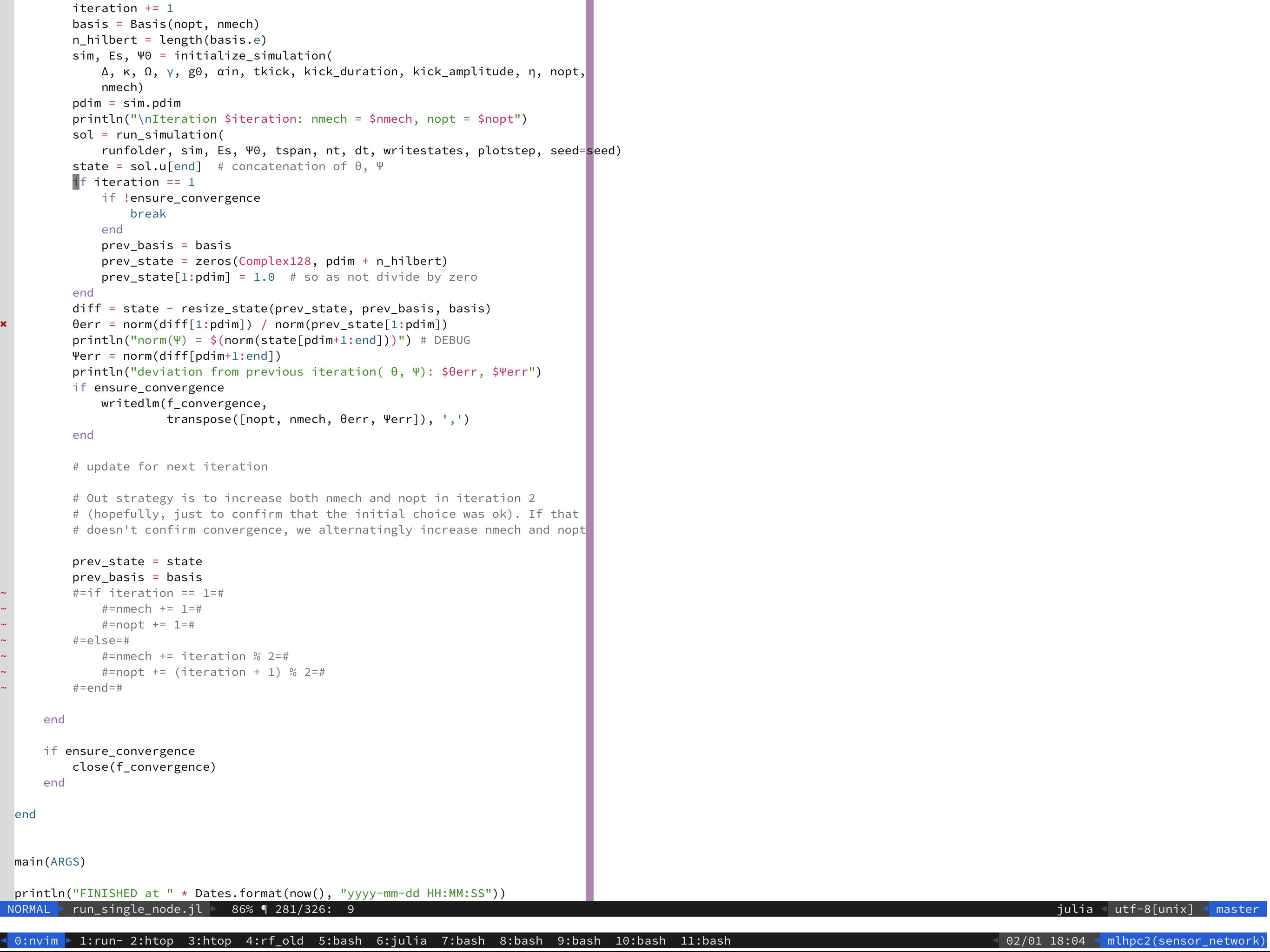Open the 8:bash tmux window

tap(521, 940)
